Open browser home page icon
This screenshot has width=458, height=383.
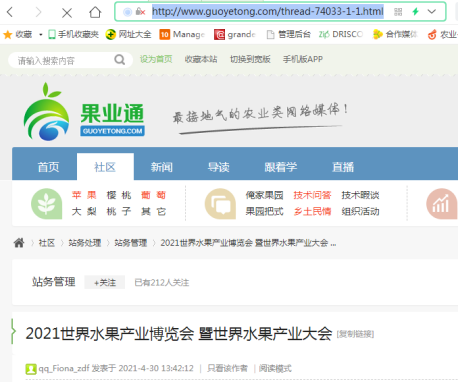coord(95,12)
